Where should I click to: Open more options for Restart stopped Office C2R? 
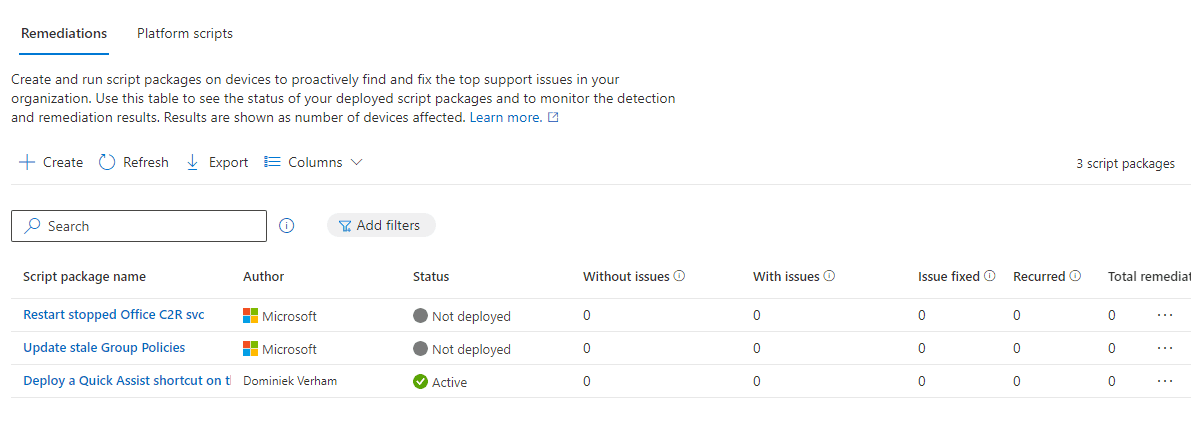(1164, 315)
